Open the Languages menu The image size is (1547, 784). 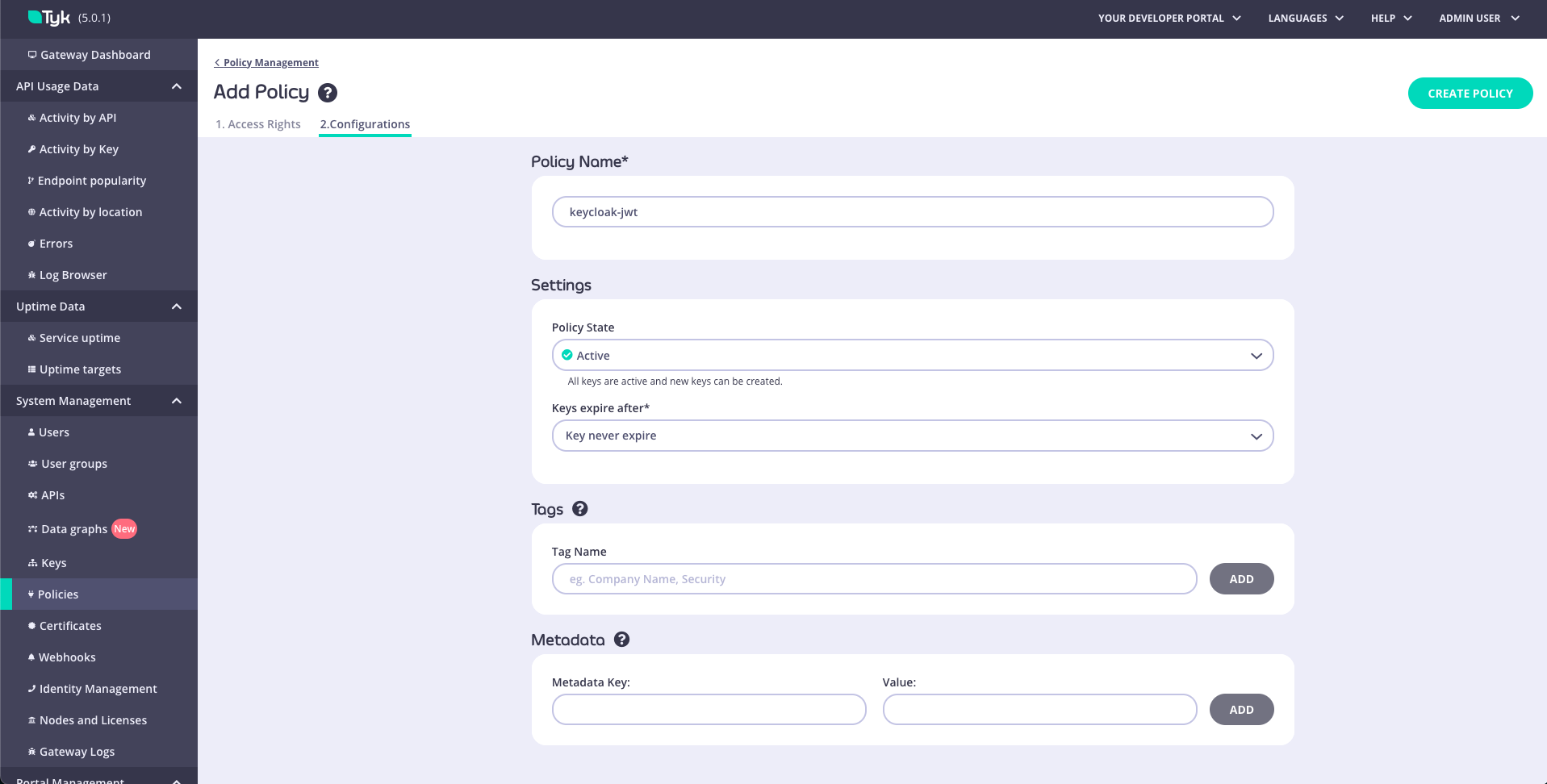pyautogui.click(x=1305, y=18)
